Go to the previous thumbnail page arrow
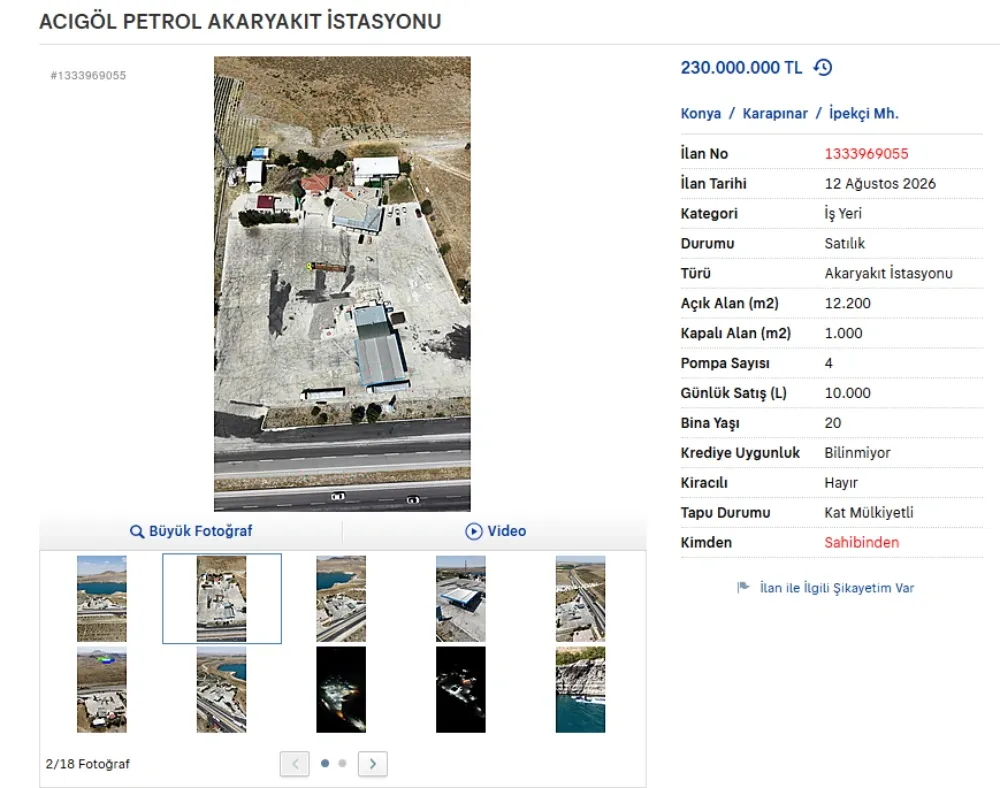The image size is (1000, 788). (295, 764)
